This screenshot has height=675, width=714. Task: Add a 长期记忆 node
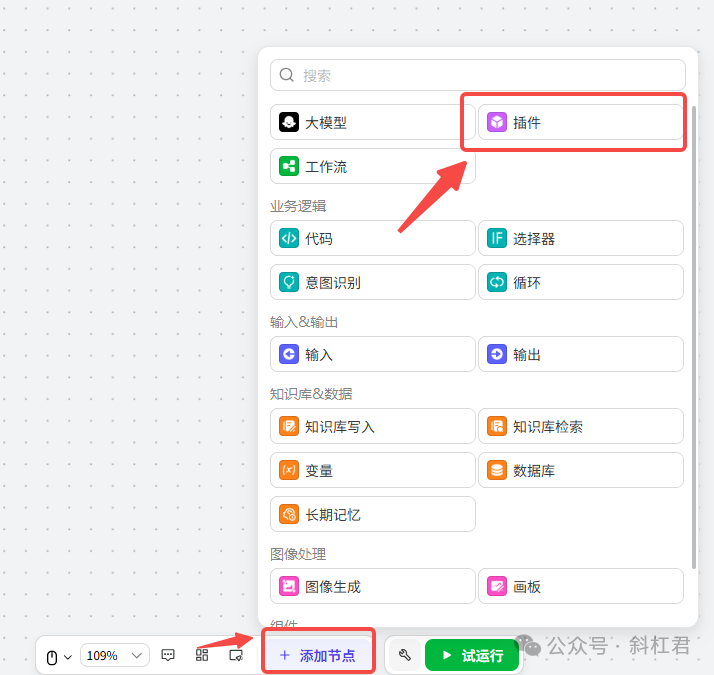372,514
